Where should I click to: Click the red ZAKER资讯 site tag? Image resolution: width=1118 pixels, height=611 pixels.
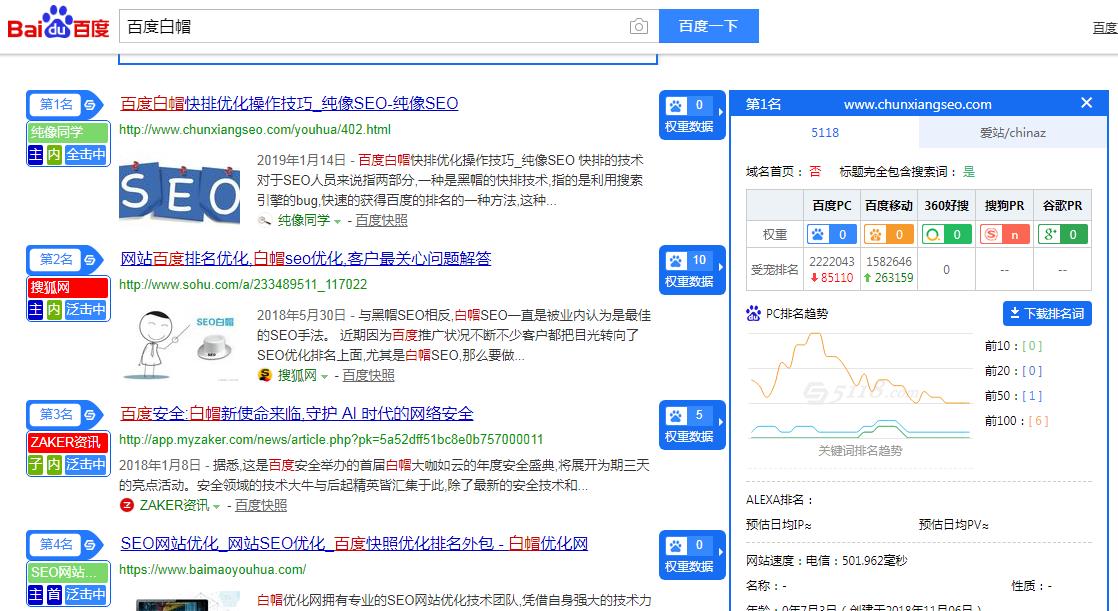click(68, 442)
